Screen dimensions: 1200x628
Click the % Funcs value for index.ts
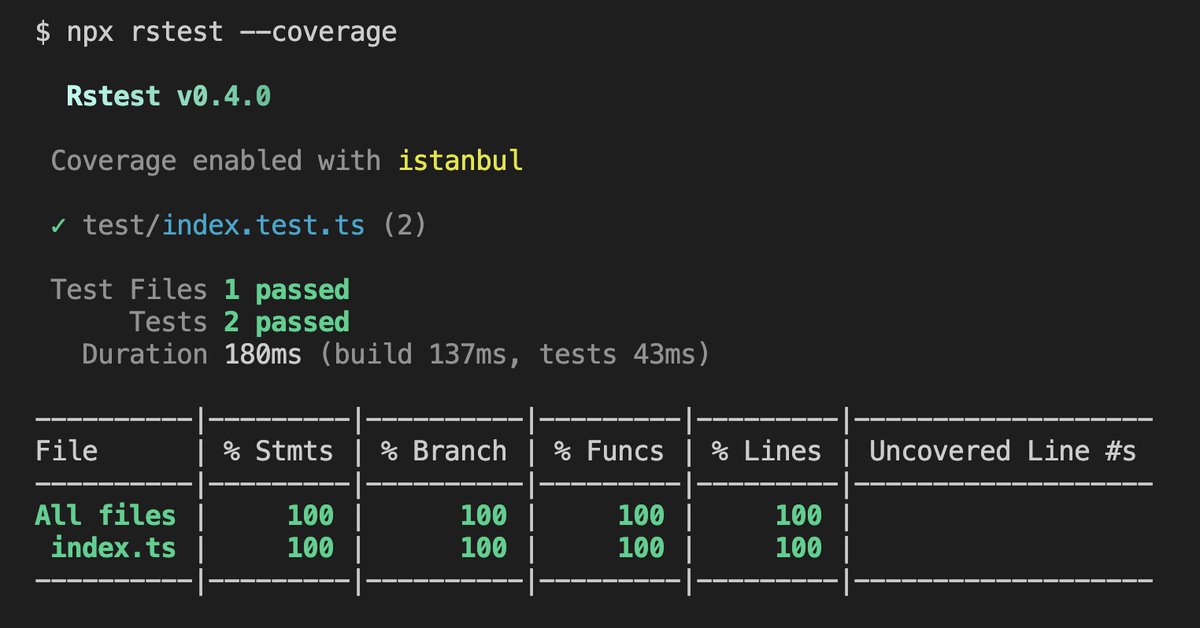(641, 547)
